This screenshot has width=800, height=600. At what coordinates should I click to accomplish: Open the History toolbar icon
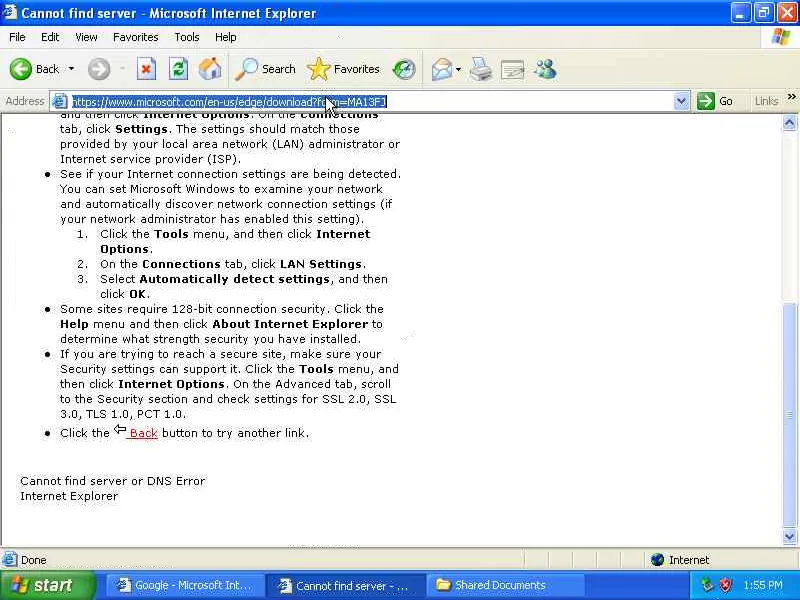point(404,69)
